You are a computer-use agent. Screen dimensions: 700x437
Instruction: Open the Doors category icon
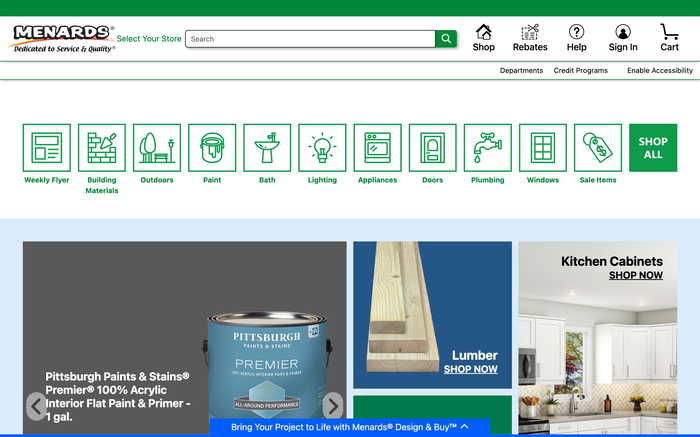[x=433, y=148]
